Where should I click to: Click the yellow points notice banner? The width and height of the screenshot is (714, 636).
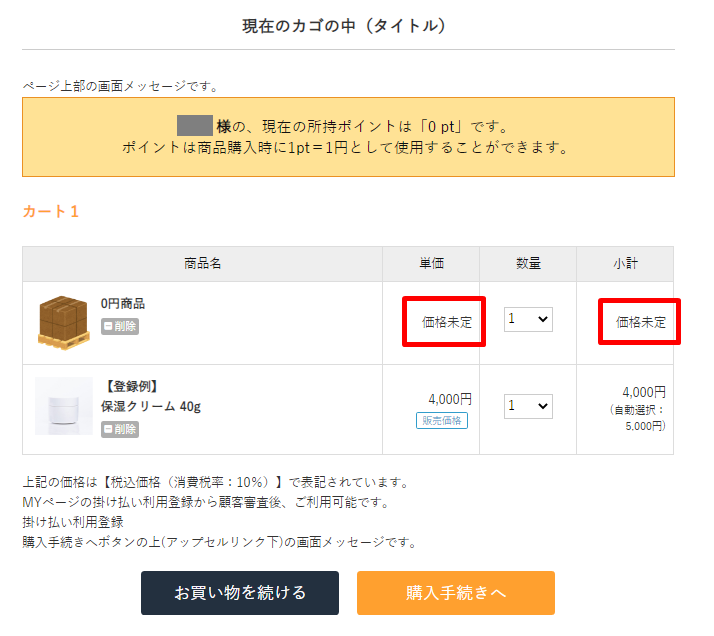[x=348, y=137]
